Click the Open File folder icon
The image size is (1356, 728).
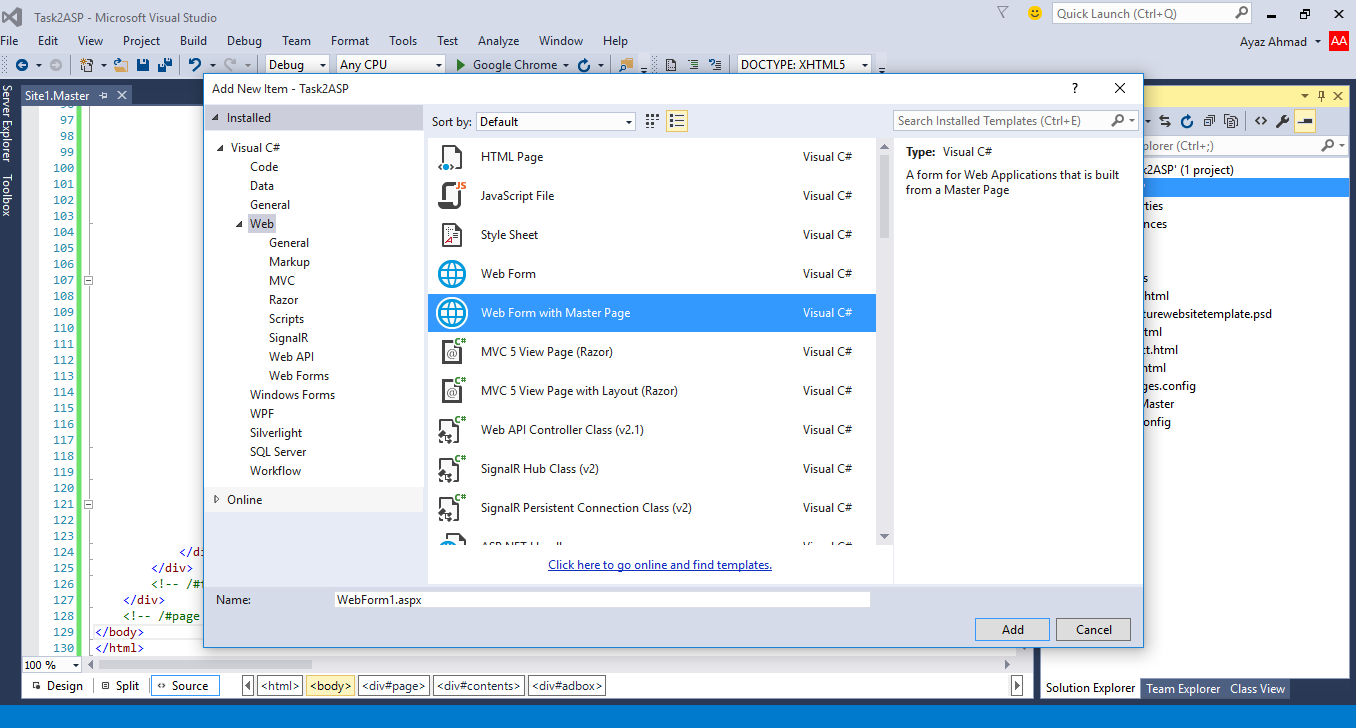tap(121, 65)
